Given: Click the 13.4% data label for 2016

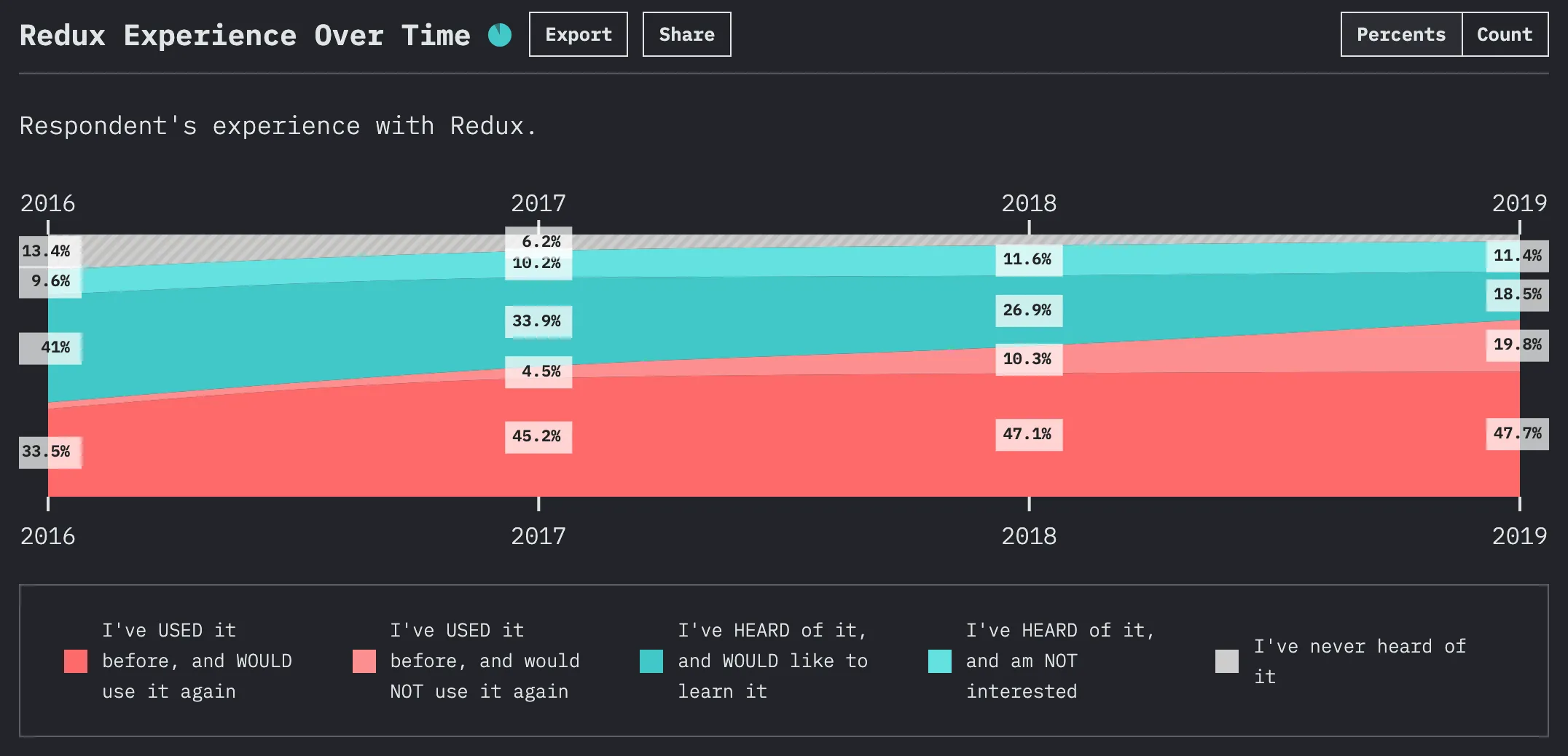Looking at the screenshot, I should [x=50, y=251].
